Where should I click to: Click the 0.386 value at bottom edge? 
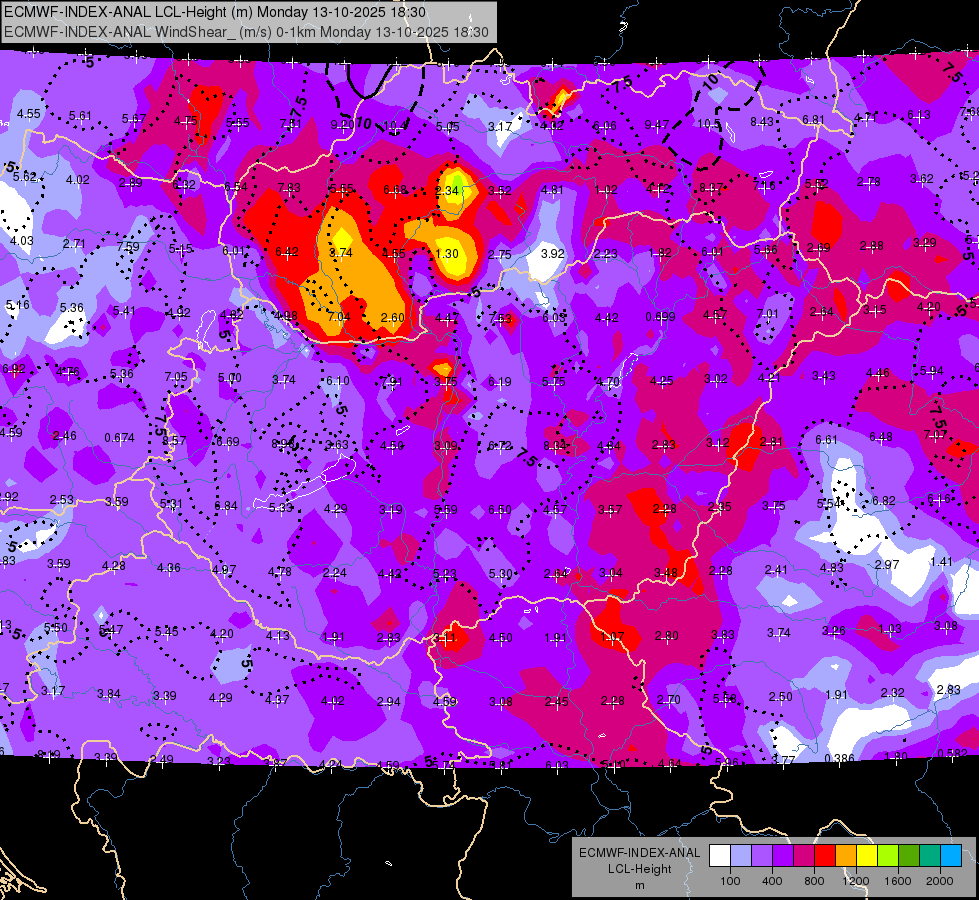pos(839,759)
